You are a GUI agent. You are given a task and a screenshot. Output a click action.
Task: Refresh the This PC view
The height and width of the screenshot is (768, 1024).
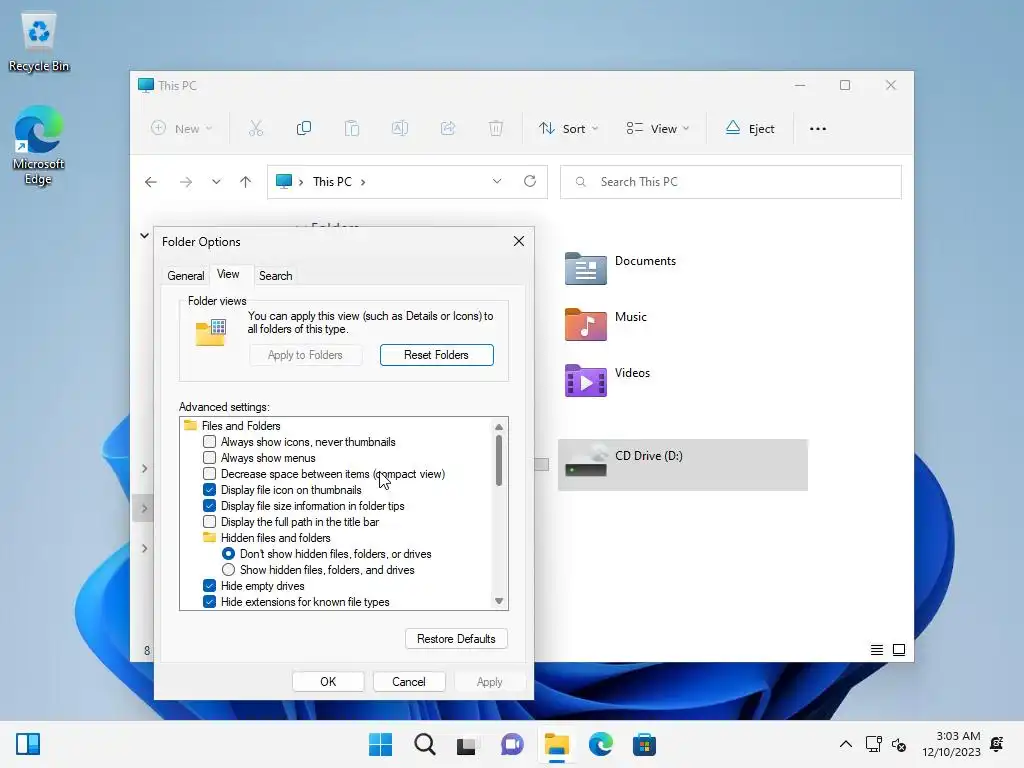click(530, 182)
